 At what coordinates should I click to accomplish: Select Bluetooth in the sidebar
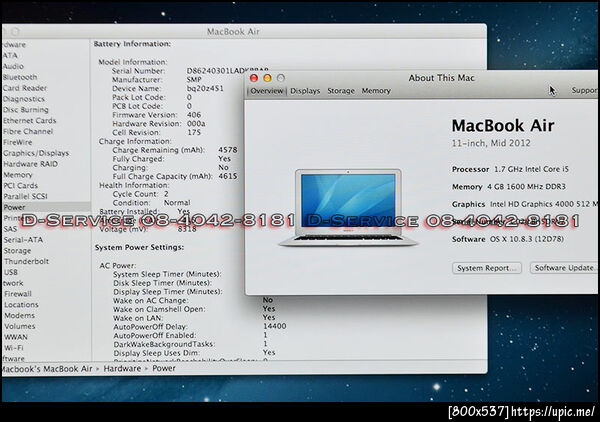click(20, 77)
